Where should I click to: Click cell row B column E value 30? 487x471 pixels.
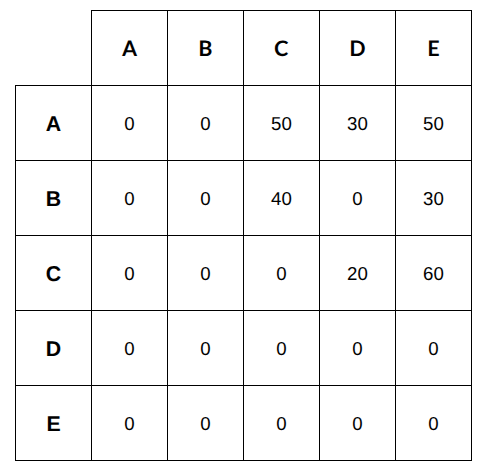(x=433, y=198)
